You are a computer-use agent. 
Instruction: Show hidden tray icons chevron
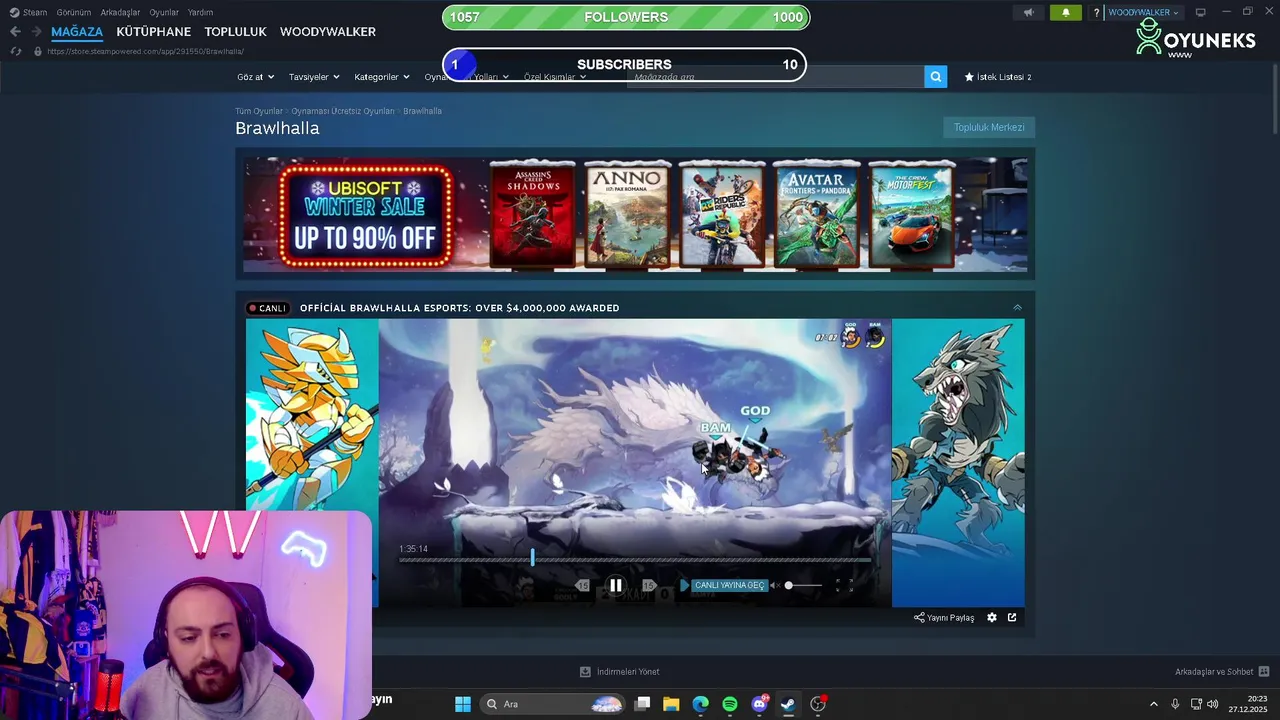(x=1153, y=704)
